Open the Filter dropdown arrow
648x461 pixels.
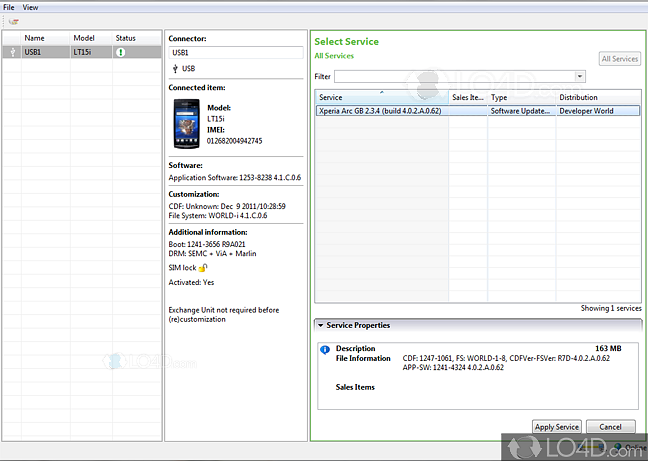[x=579, y=76]
